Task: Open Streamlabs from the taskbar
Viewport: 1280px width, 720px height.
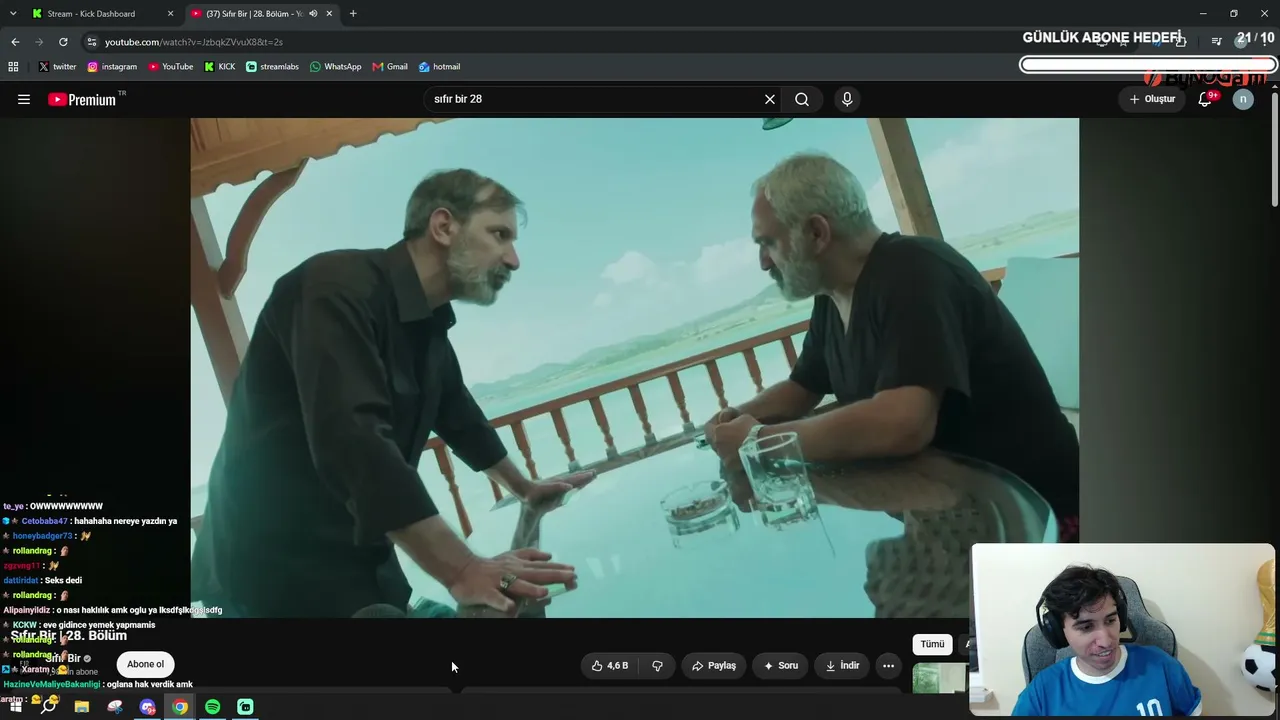Action: [x=246, y=707]
